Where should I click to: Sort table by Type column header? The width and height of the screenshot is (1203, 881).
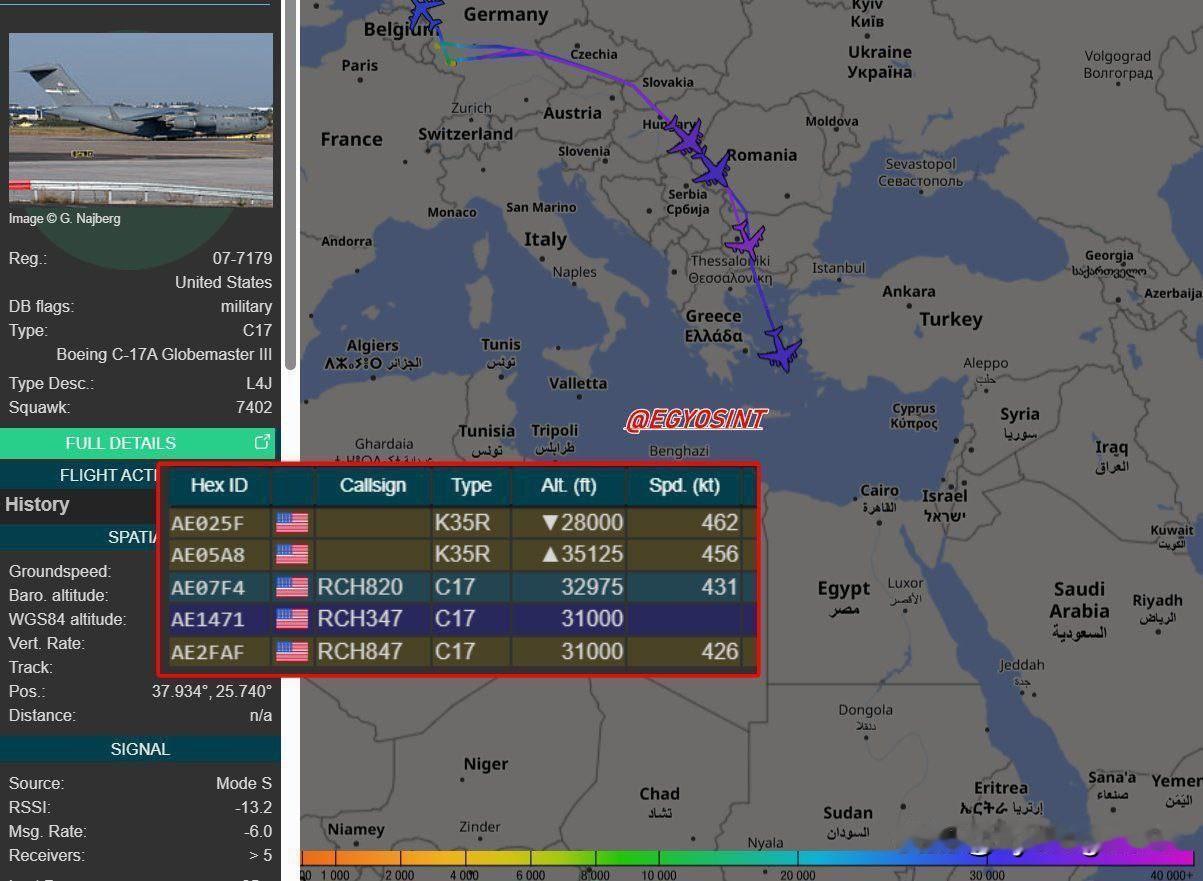click(x=471, y=485)
